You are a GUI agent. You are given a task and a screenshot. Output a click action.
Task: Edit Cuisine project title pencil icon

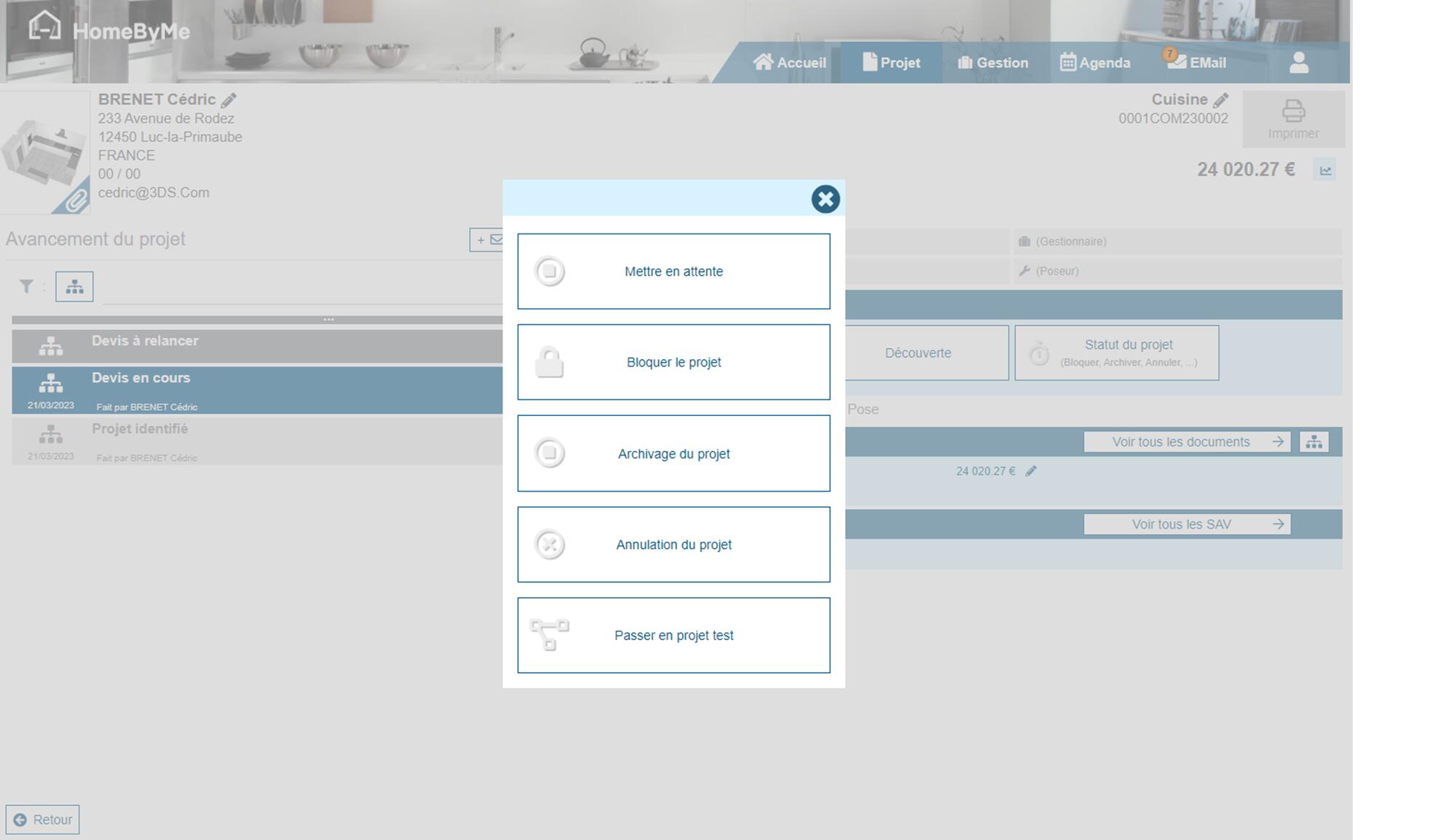[1220, 100]
